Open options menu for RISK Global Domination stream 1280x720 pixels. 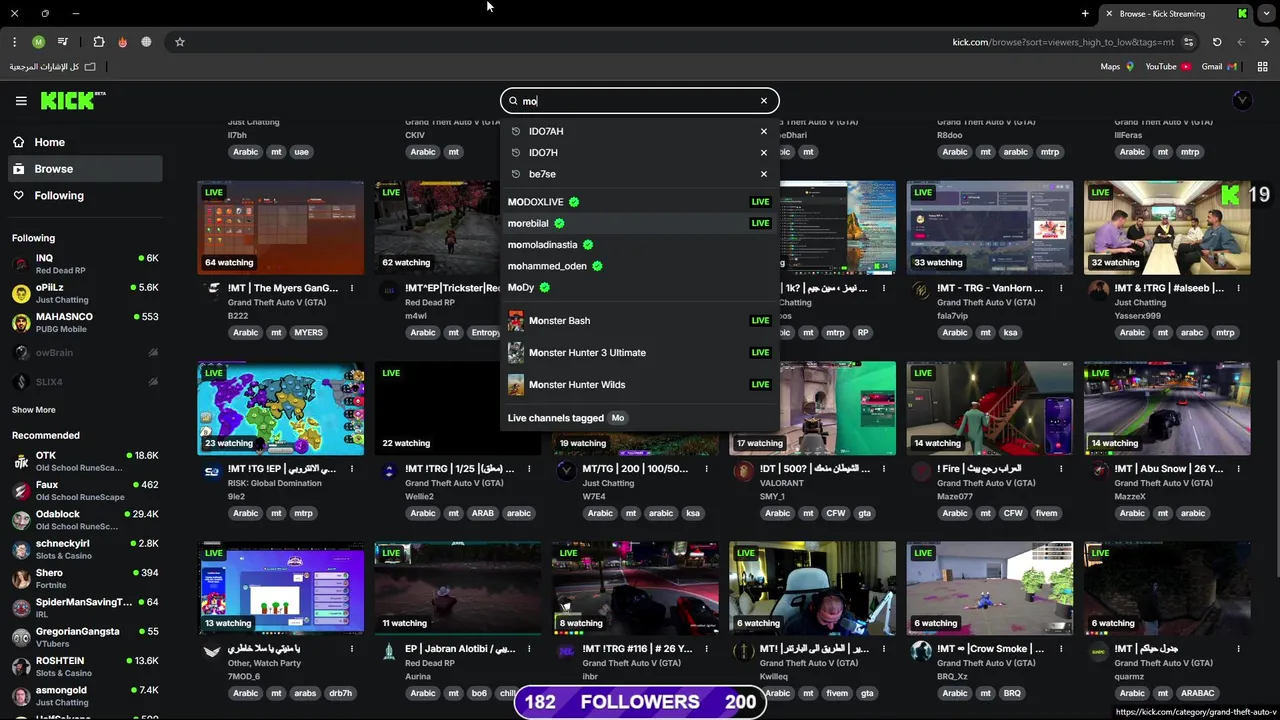coord(352,468)
